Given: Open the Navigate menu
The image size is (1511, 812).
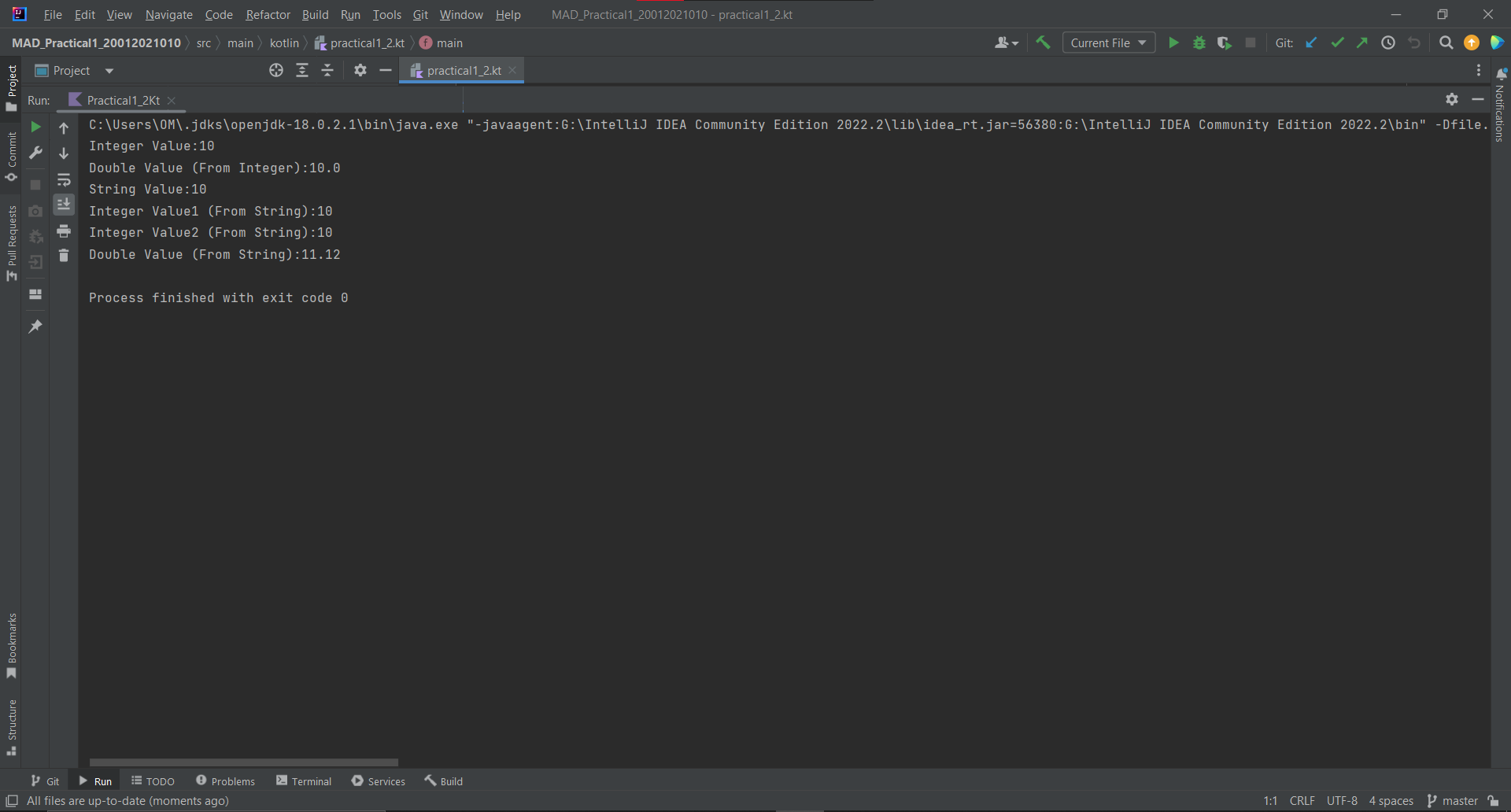Looking at the screenshot, I should (x=168, y=14).
